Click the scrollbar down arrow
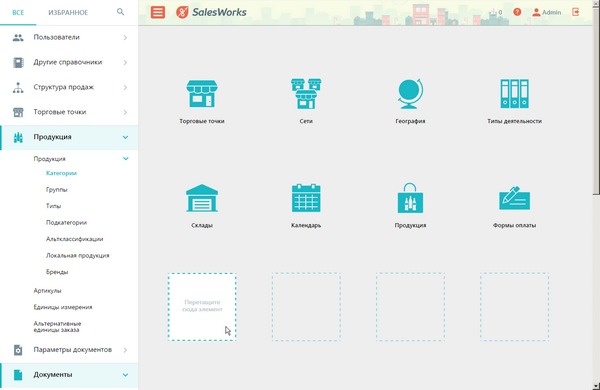This screenshot has height=390, width=600. (596, 386)
